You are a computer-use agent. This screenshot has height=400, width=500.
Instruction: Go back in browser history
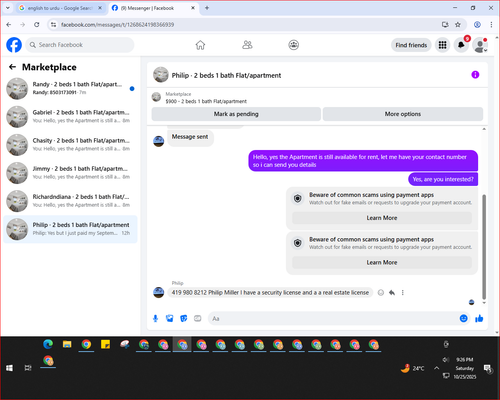coord(9,25)
